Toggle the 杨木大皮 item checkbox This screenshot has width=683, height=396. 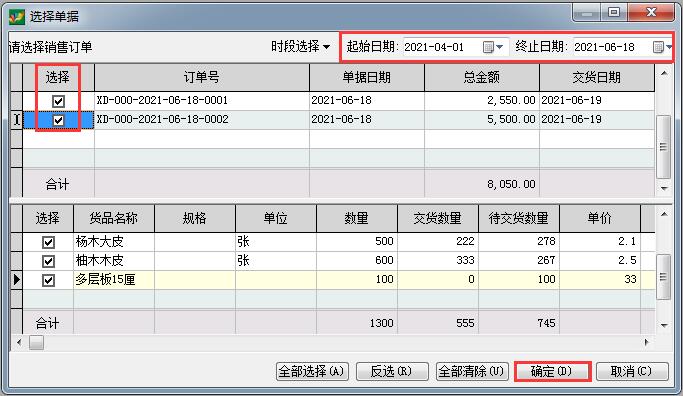[x=48, y=242]
